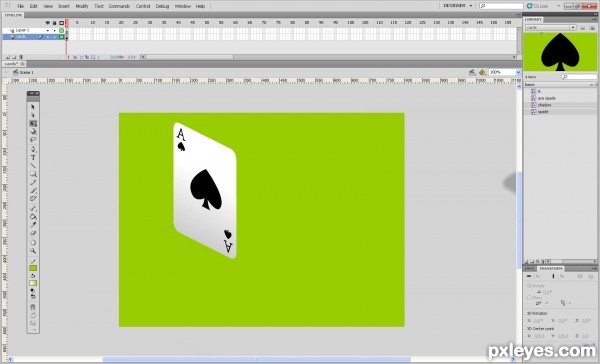Viewport: 600px width, 364px height.
Task: Select the Selection arrow tool
Action: click(x=33, y=107)
